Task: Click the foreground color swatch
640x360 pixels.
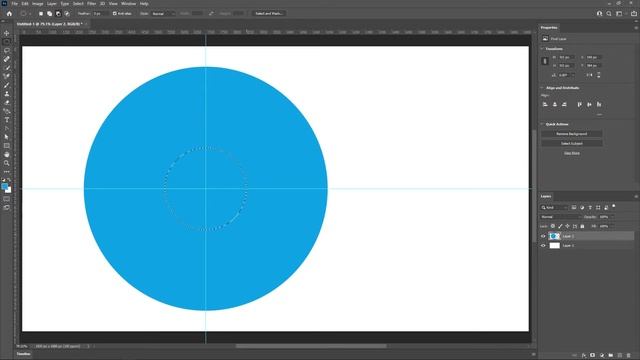Action: point(4,187)
